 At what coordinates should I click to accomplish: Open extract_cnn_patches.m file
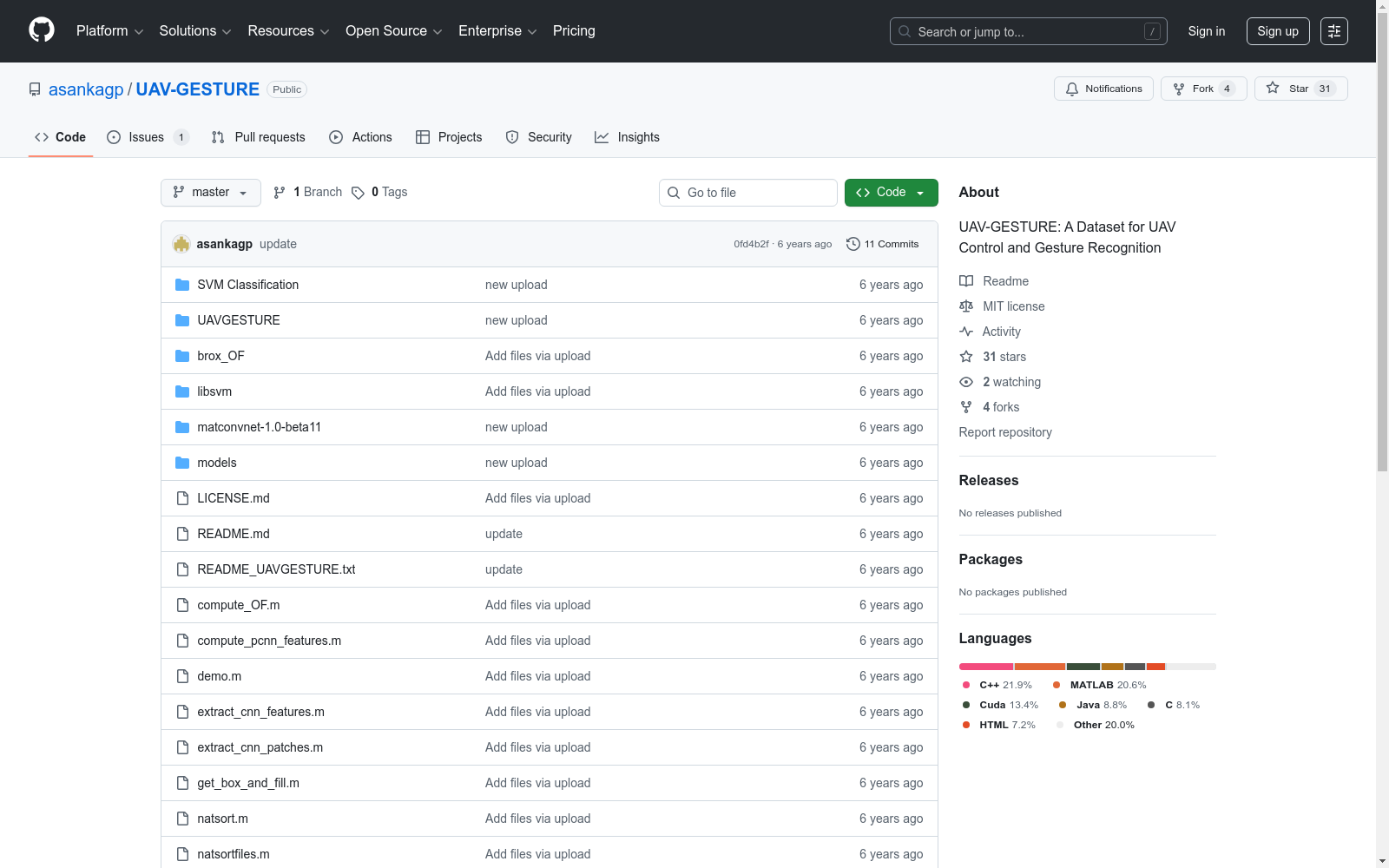[x=260, y=747]
